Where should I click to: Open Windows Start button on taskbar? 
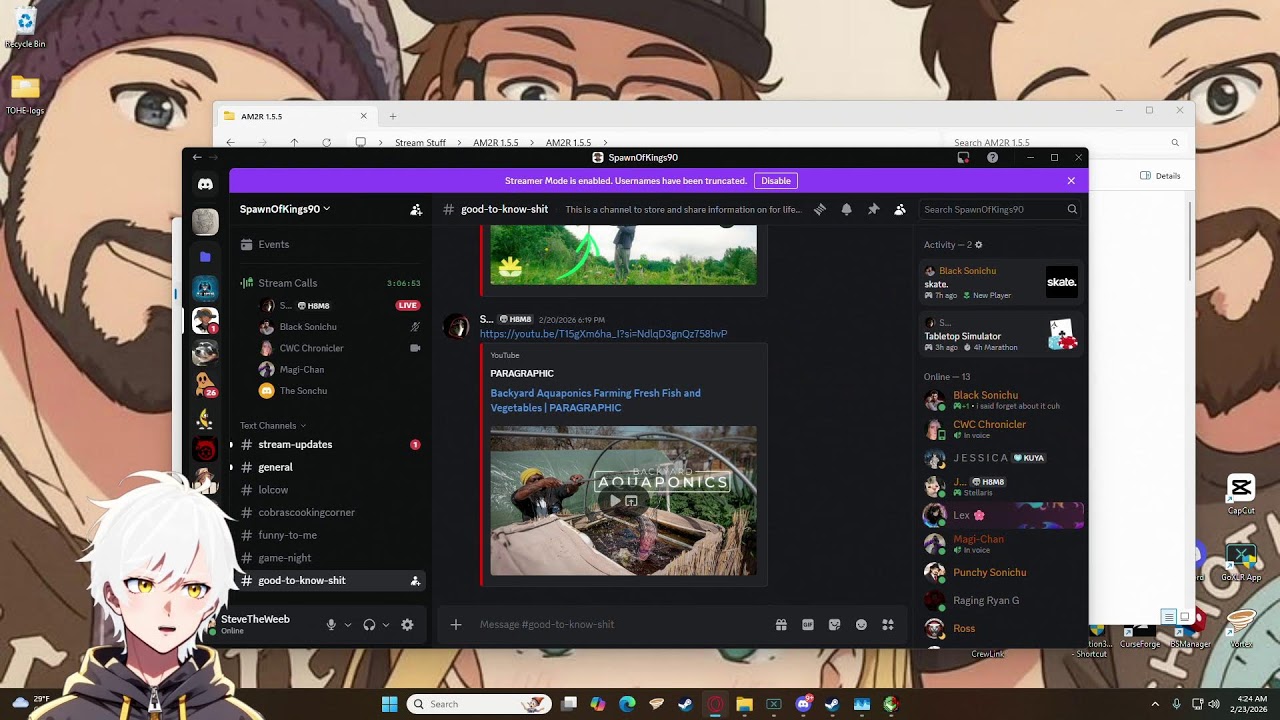[389, 704]
